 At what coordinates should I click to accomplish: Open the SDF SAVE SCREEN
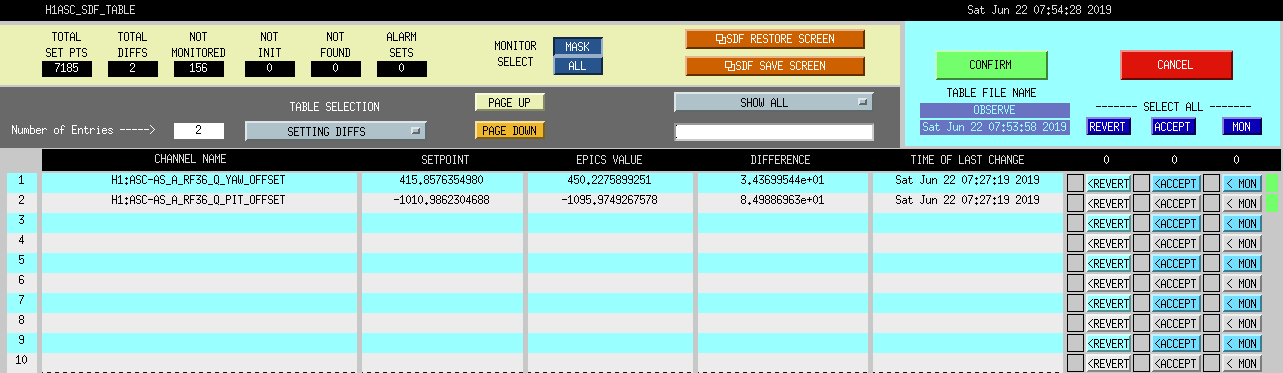click(x=775, y=66)
